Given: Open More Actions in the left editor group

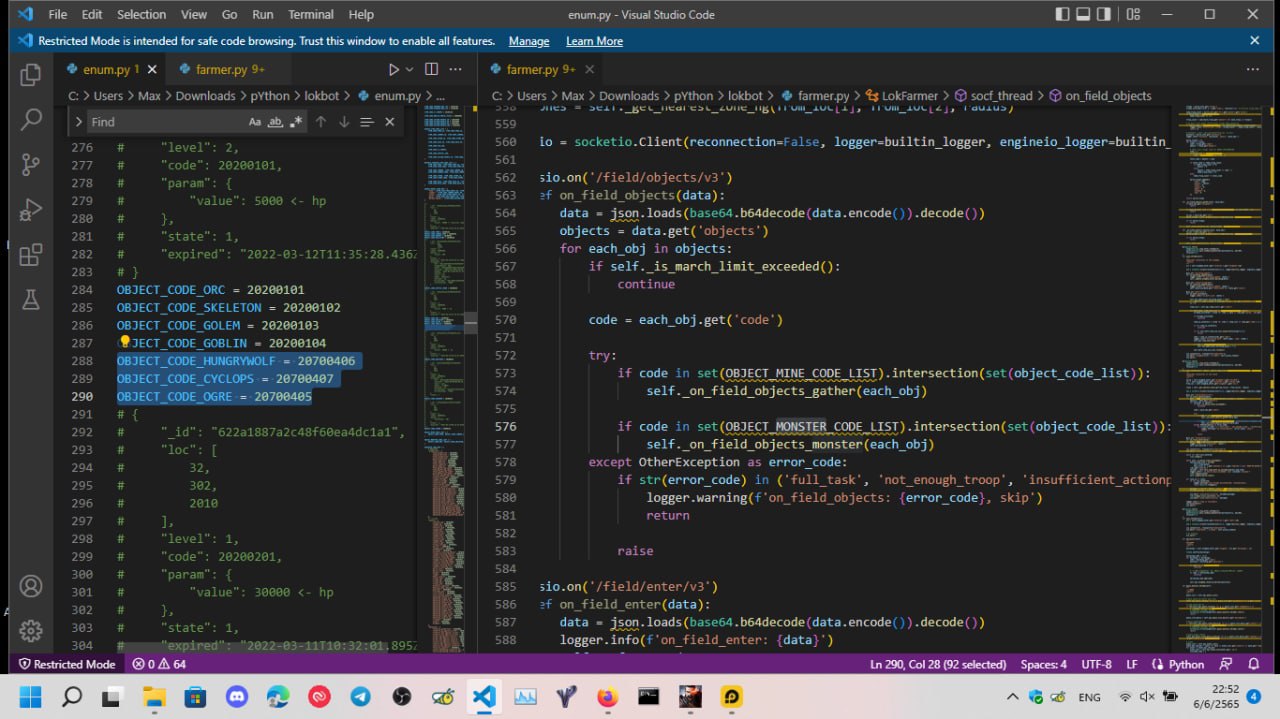Looking at the screenshot, I should (456, 69).
